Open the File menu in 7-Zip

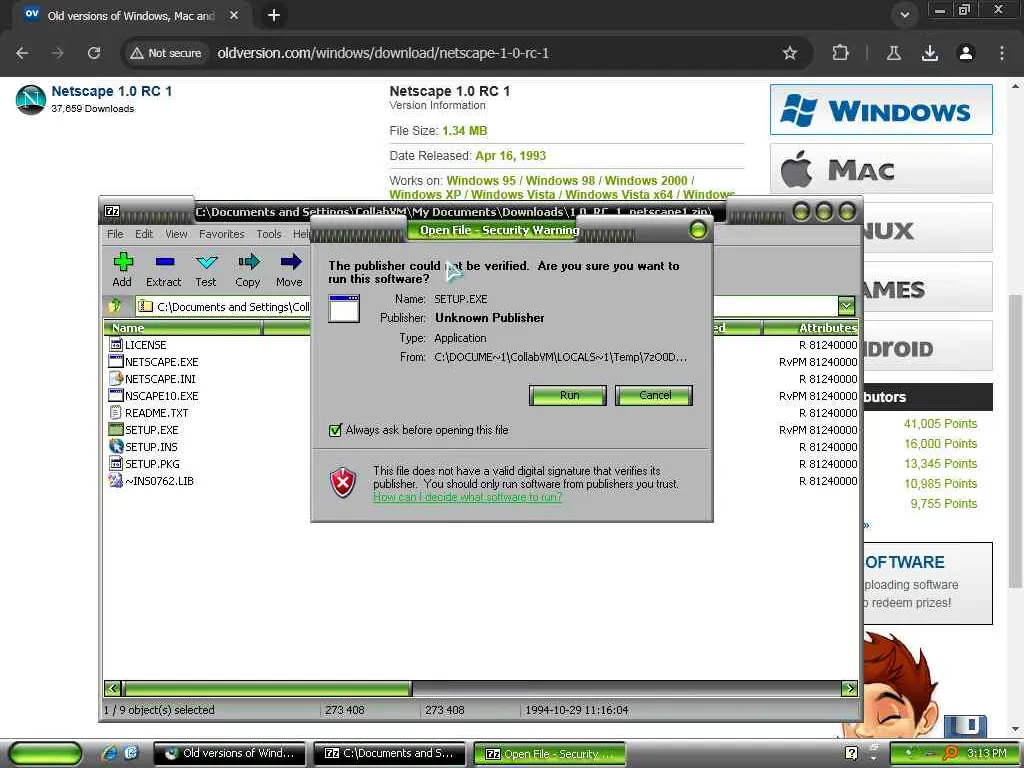(115, 234)
